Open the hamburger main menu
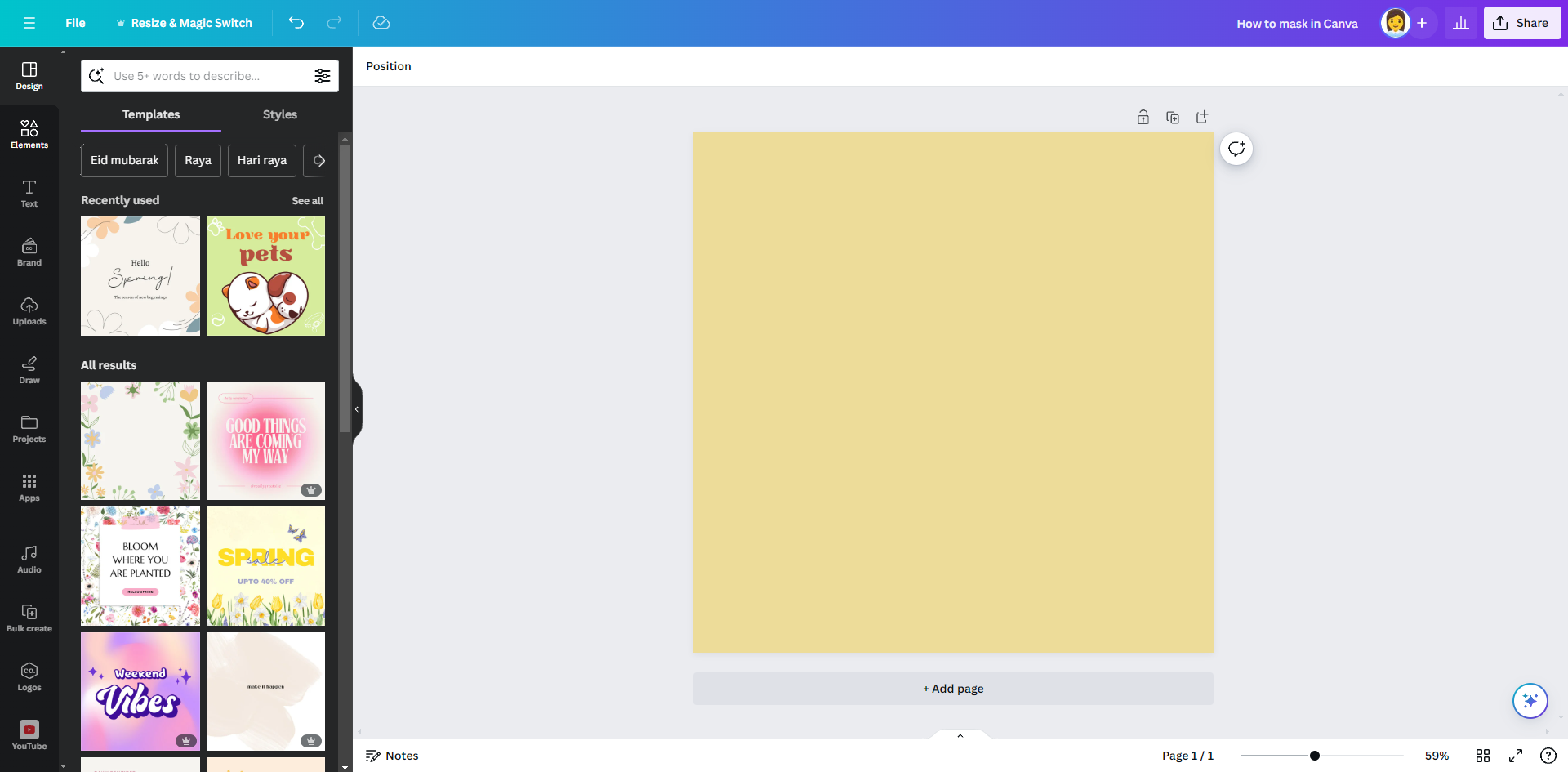The height and width of the screenshot is (772, 1568). click(29, 23)
